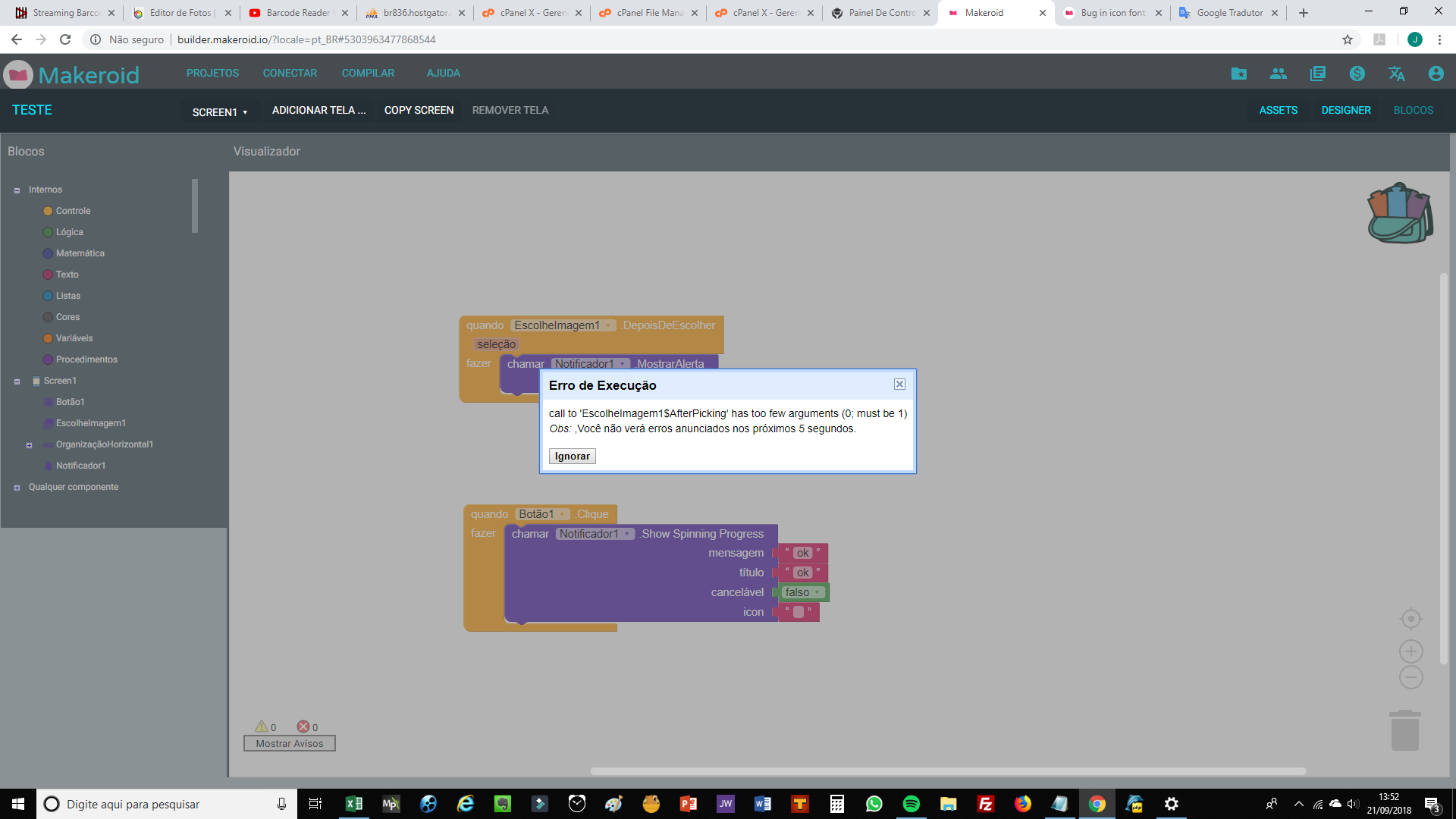This screenshot has height=819, width=1456.
Task: Click the Mostrar Avisos button
Action: tap(289, 744)
